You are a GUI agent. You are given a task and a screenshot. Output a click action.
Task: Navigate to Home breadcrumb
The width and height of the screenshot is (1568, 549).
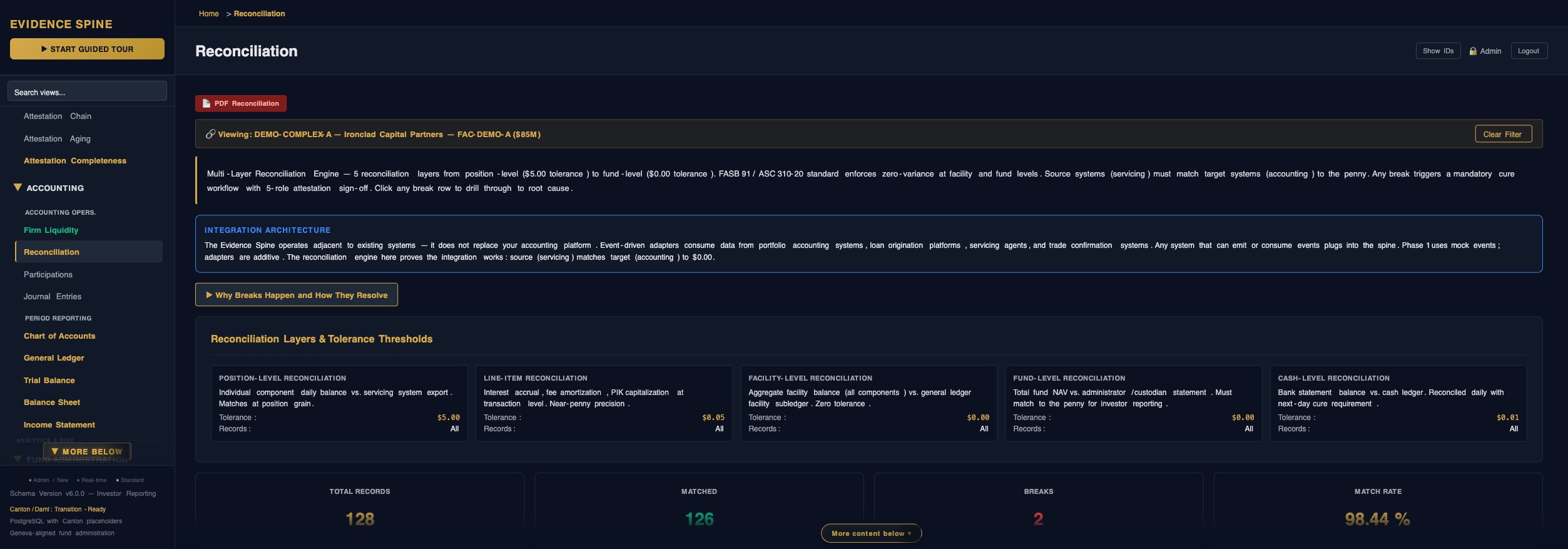pos(209,14)
